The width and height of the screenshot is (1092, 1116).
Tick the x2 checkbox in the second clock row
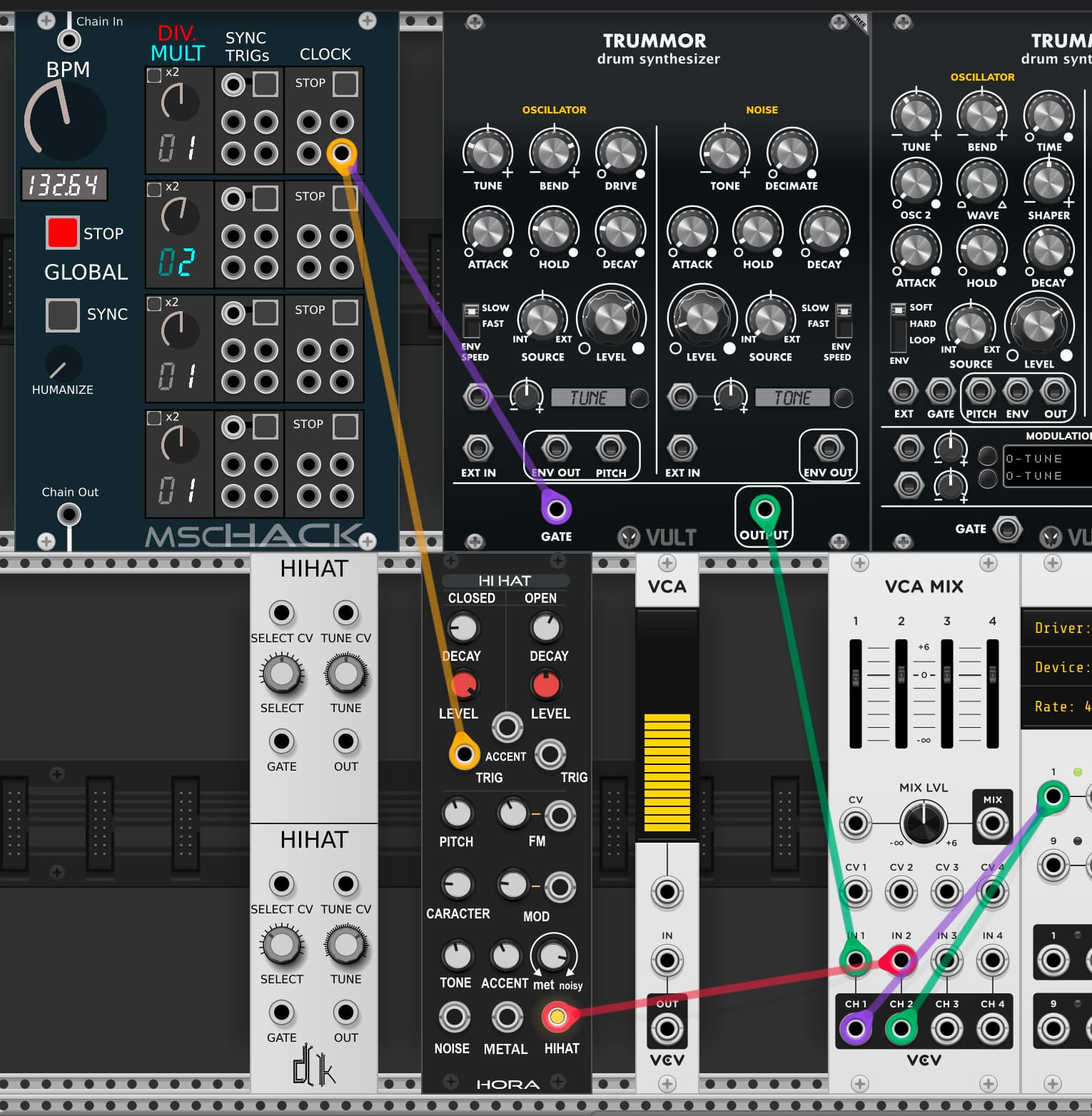(154, 189)
